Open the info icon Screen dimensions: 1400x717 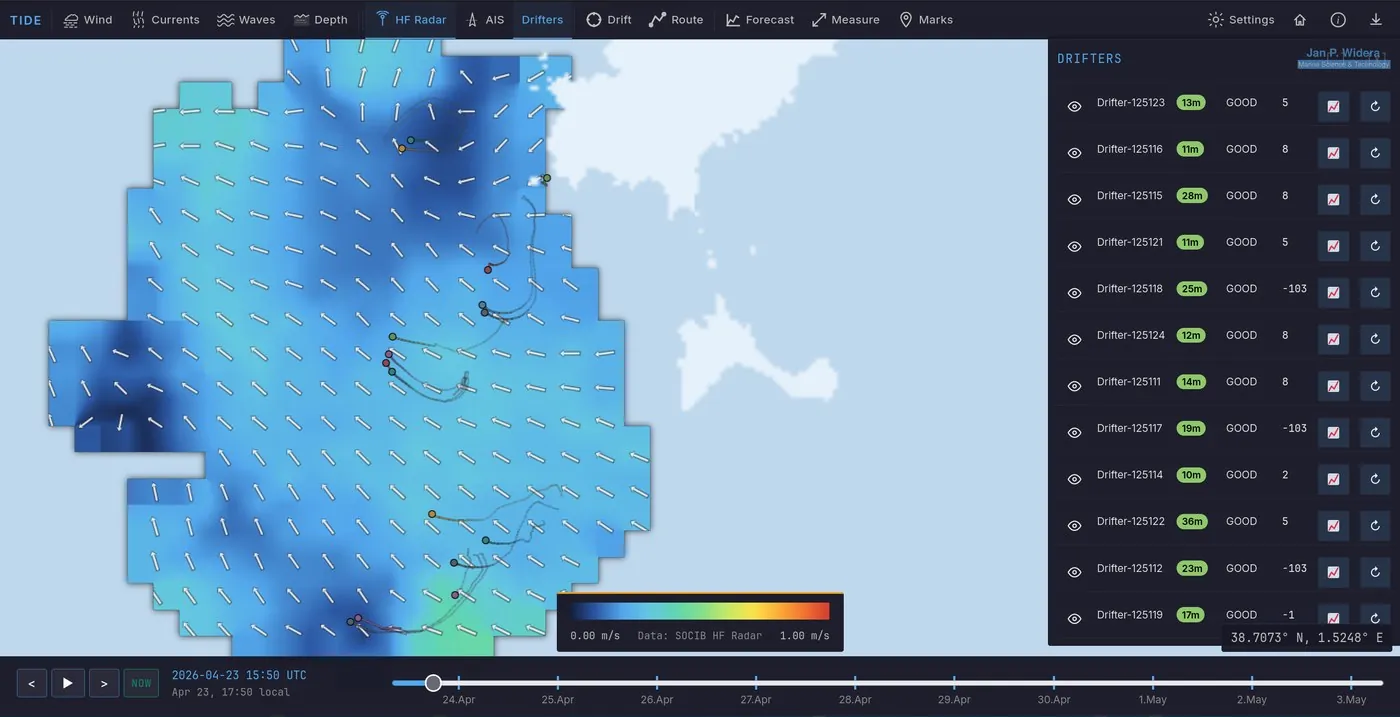(1338, 19)
